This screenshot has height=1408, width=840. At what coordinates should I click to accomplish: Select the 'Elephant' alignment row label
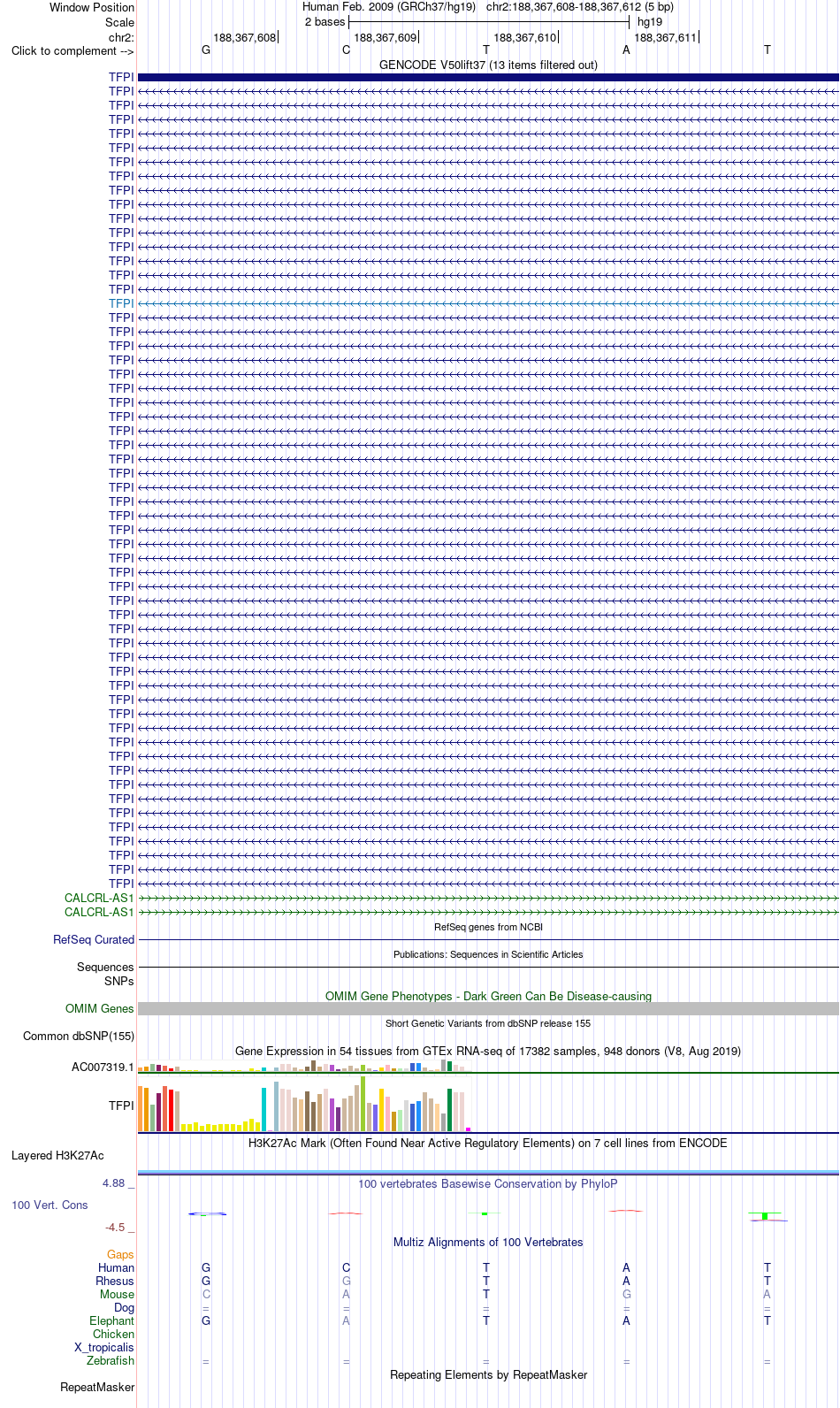tap(111, 1320)
